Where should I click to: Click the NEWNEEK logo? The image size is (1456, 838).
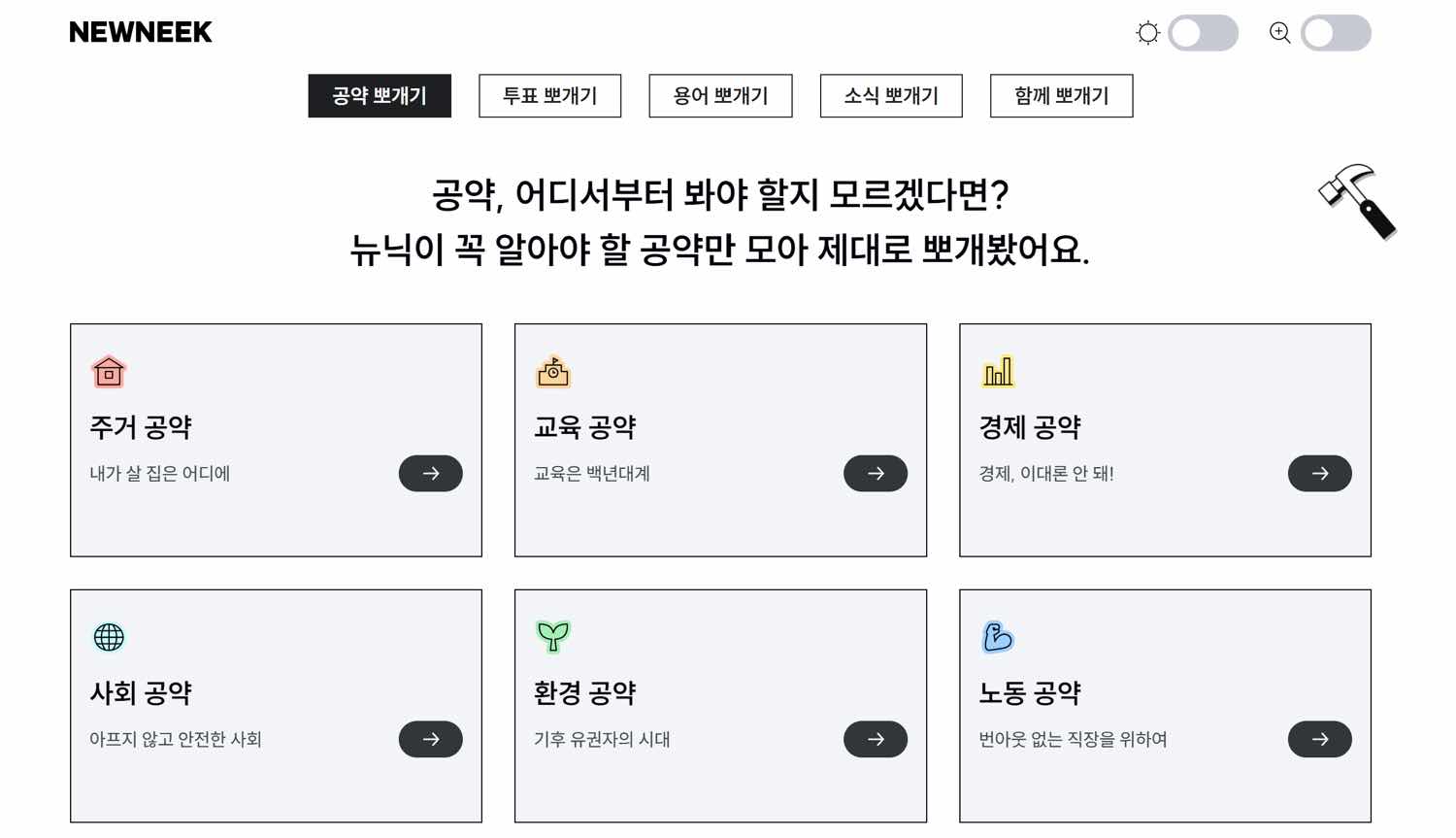click(x=141, y=32)
